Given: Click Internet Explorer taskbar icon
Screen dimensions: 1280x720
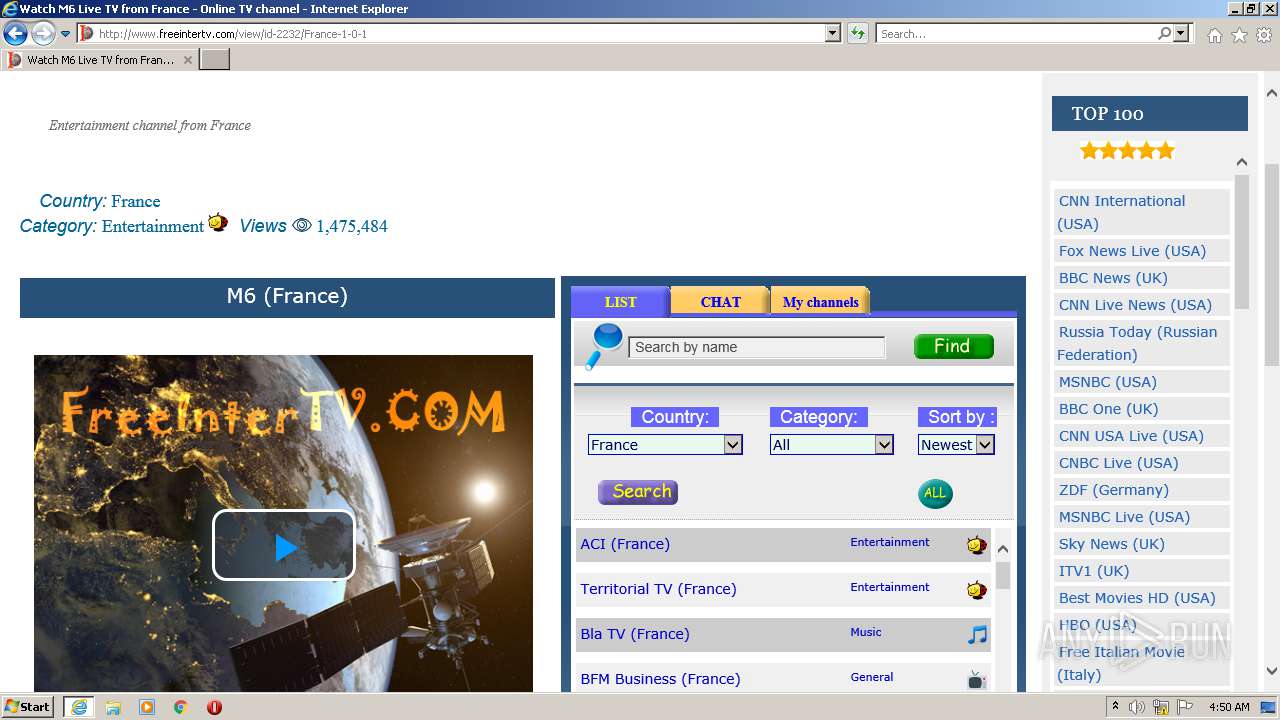Looking at the screenshot, I should pyautogui.click(x=79, y=707).
